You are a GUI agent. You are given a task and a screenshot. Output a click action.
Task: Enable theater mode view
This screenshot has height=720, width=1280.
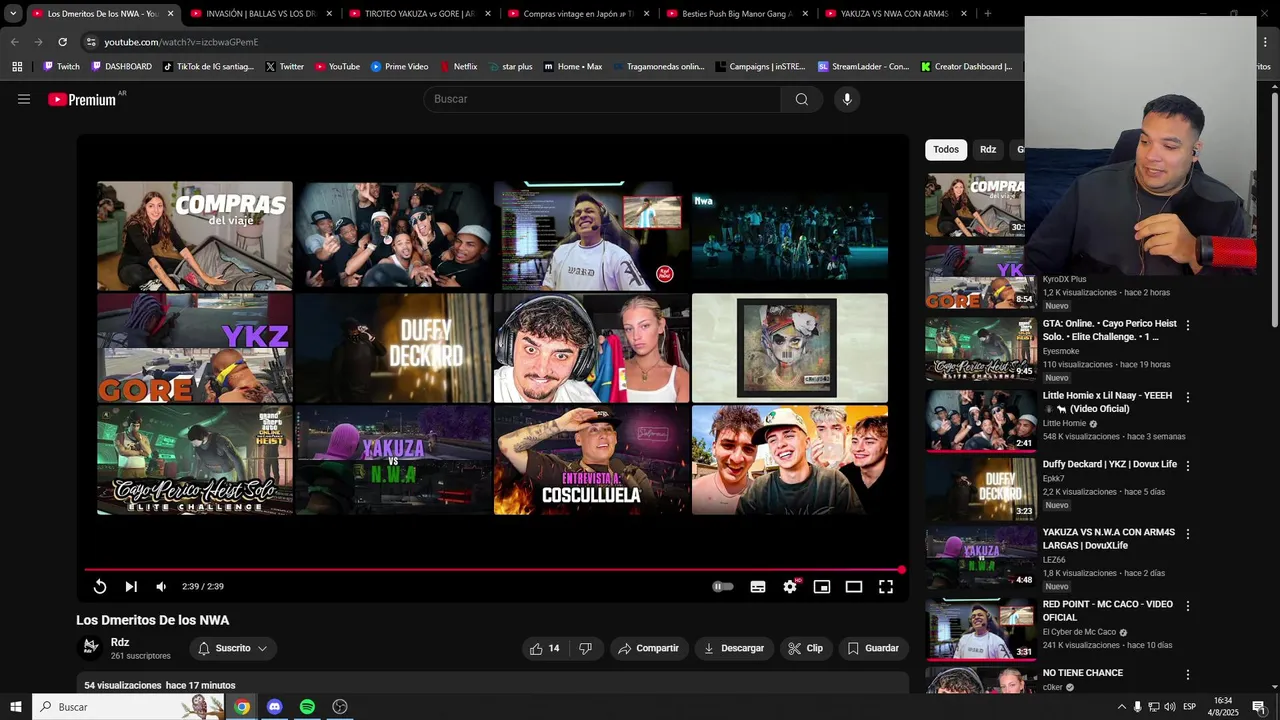854,587
